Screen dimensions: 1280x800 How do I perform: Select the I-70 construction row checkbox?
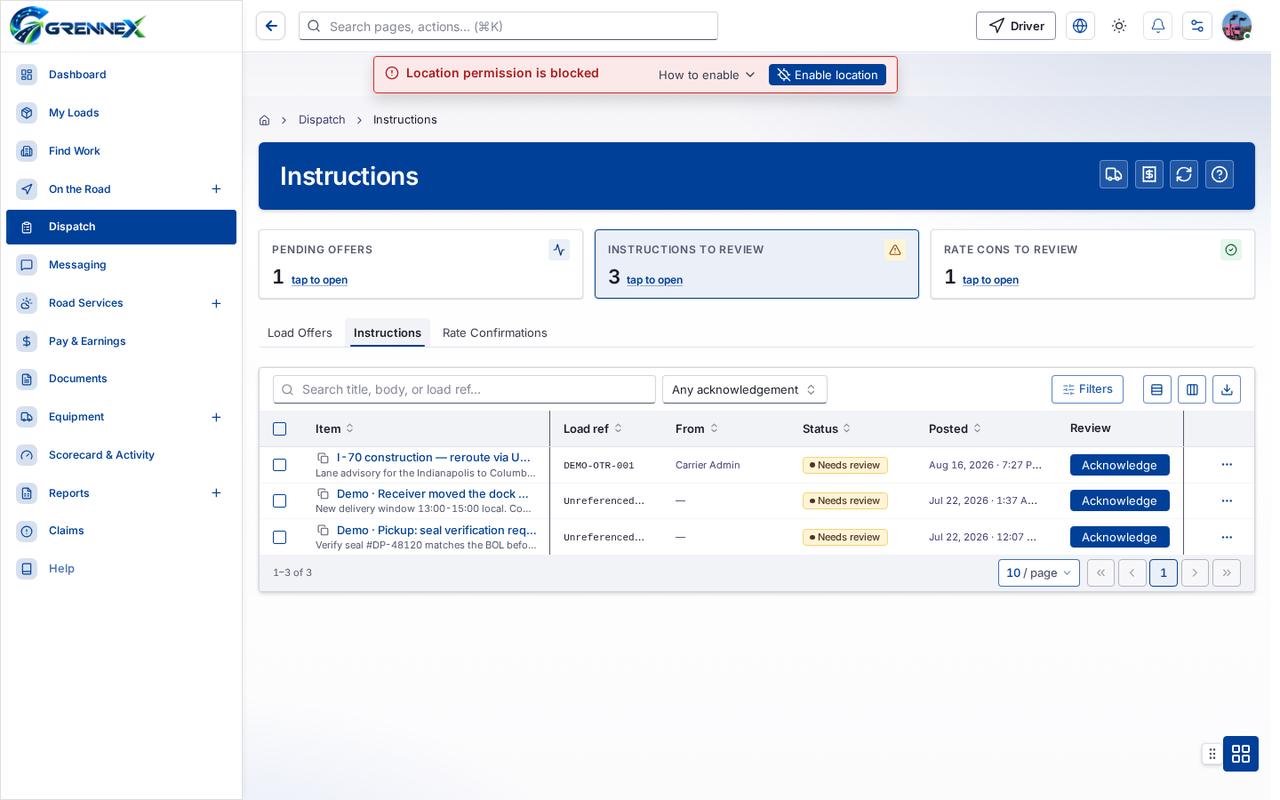[280, 465]
